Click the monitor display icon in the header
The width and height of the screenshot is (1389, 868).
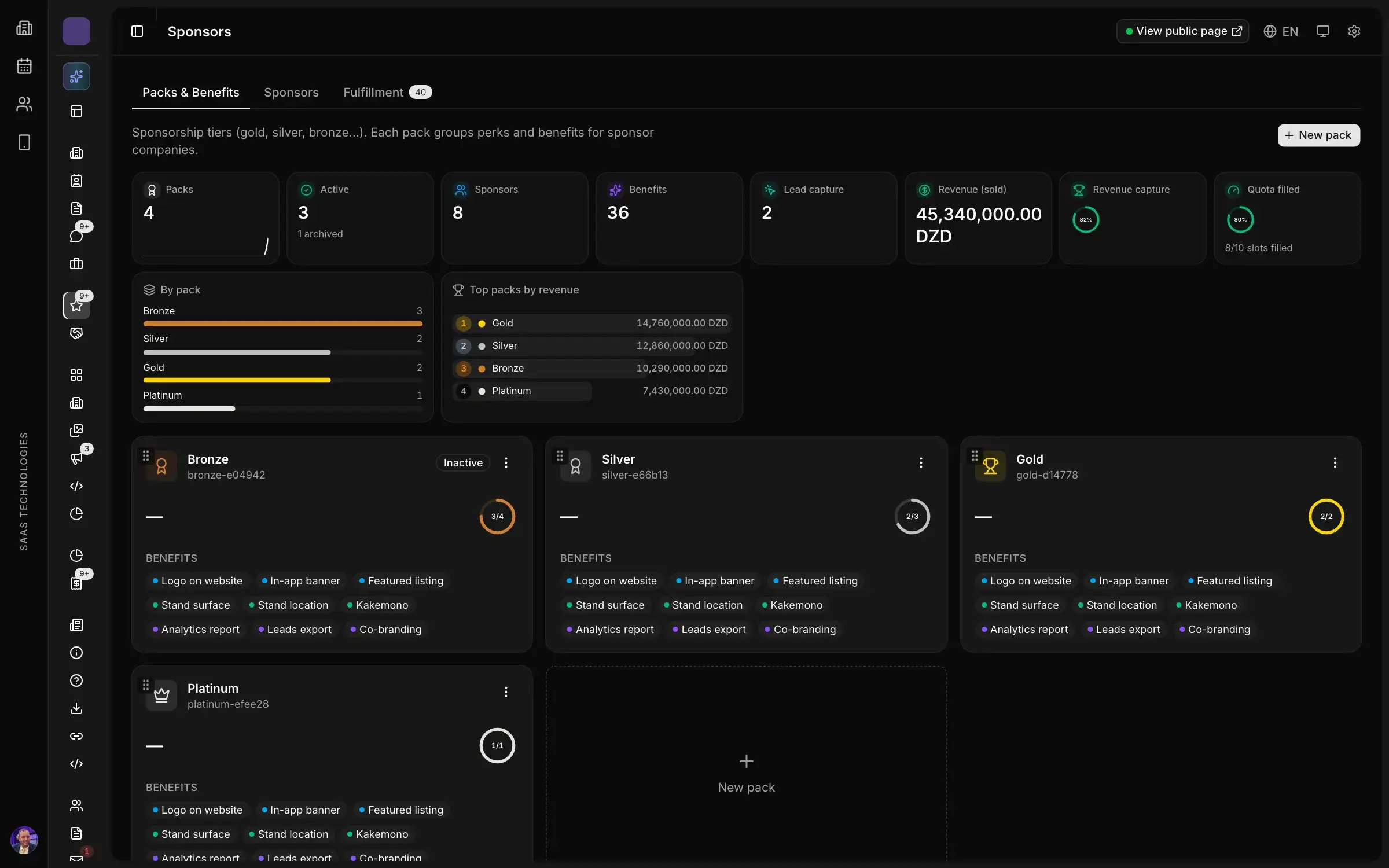tap(1322, 31)
